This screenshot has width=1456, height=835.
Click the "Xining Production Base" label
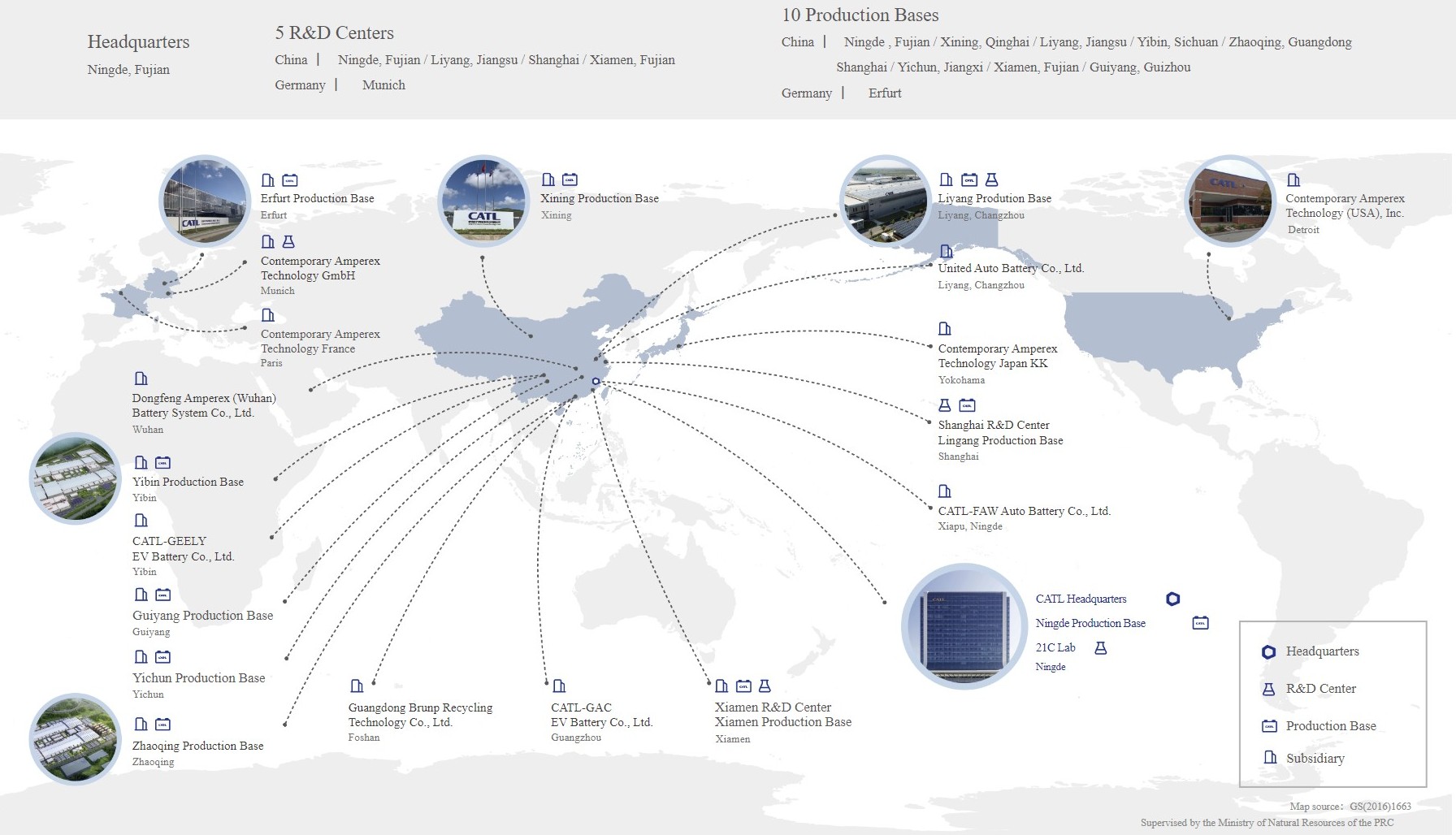600,198
